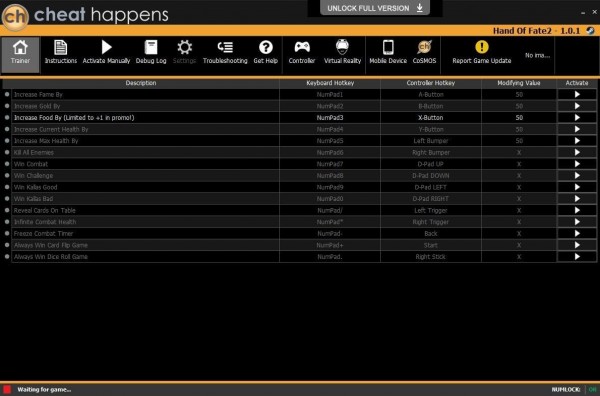Click the Cheat Happens logo
The image size is (600, 396).
[15, 16]
